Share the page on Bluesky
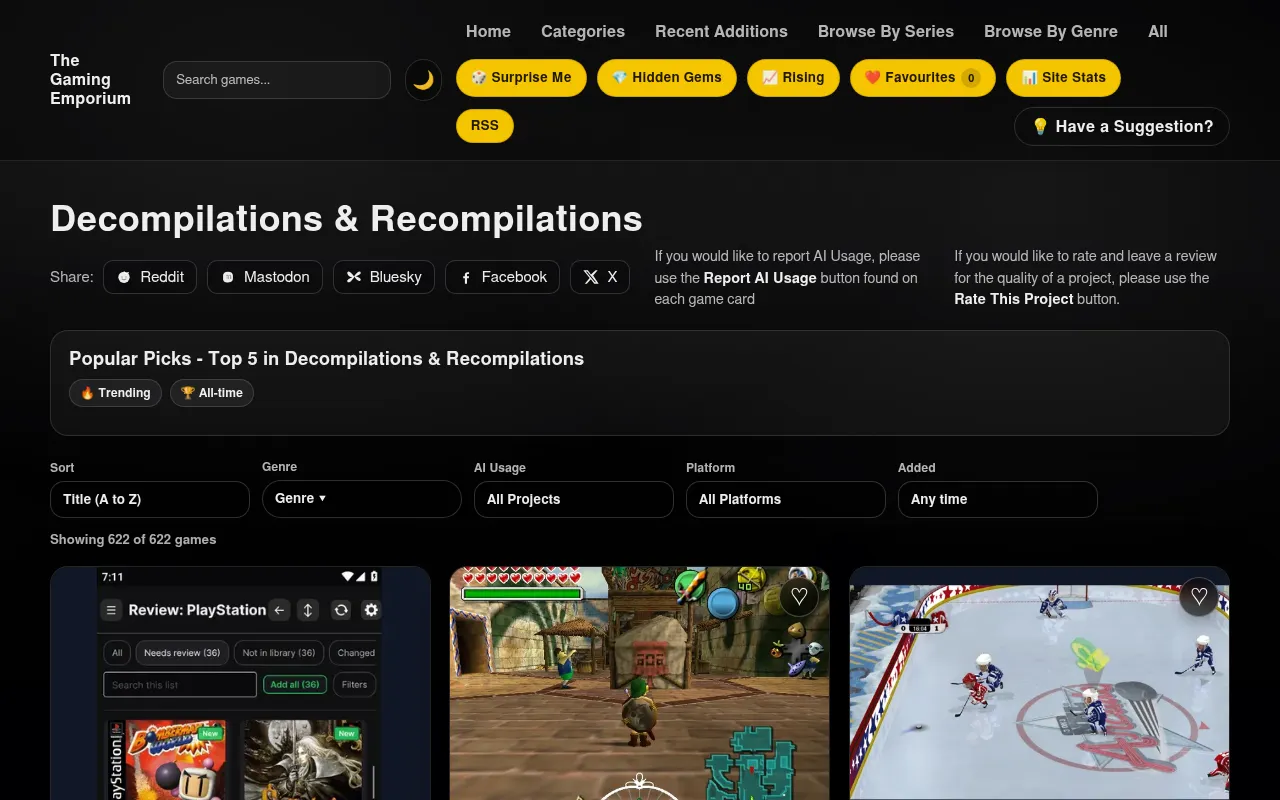1280x800 pixels. pos(384,277)
